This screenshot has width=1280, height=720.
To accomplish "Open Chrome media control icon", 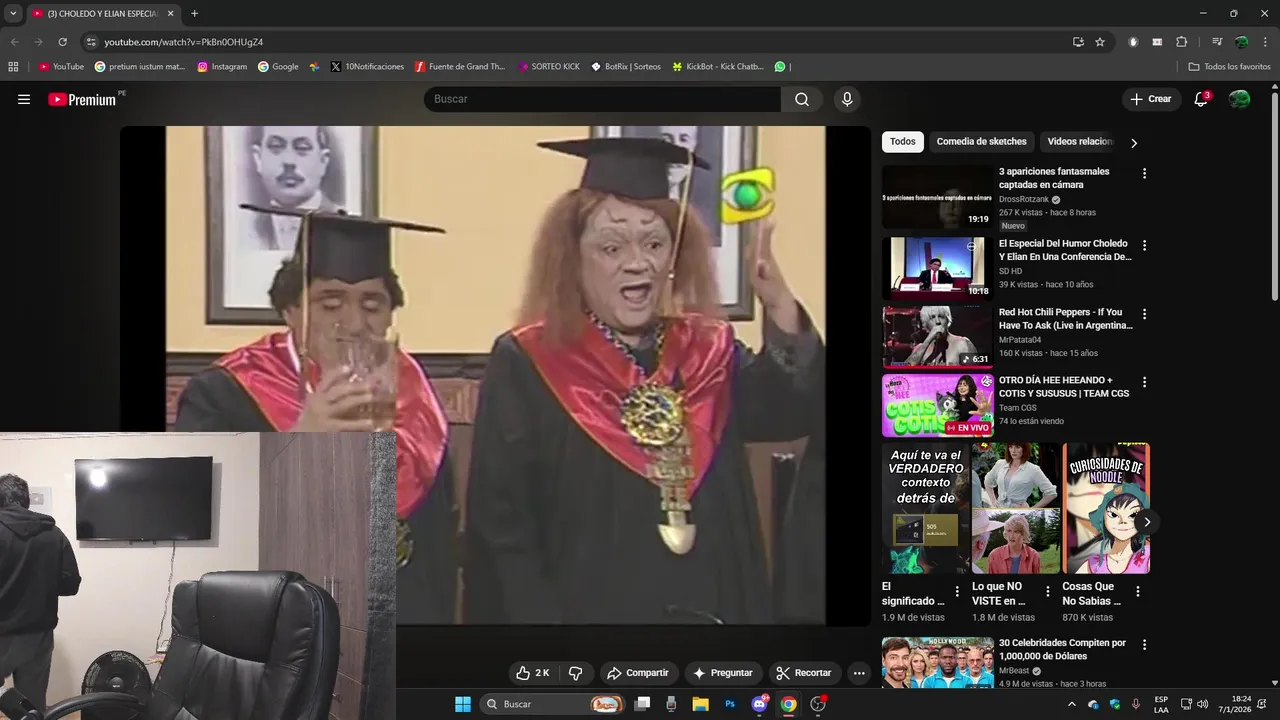I will pyautogui.click(x=1216, y=42).
